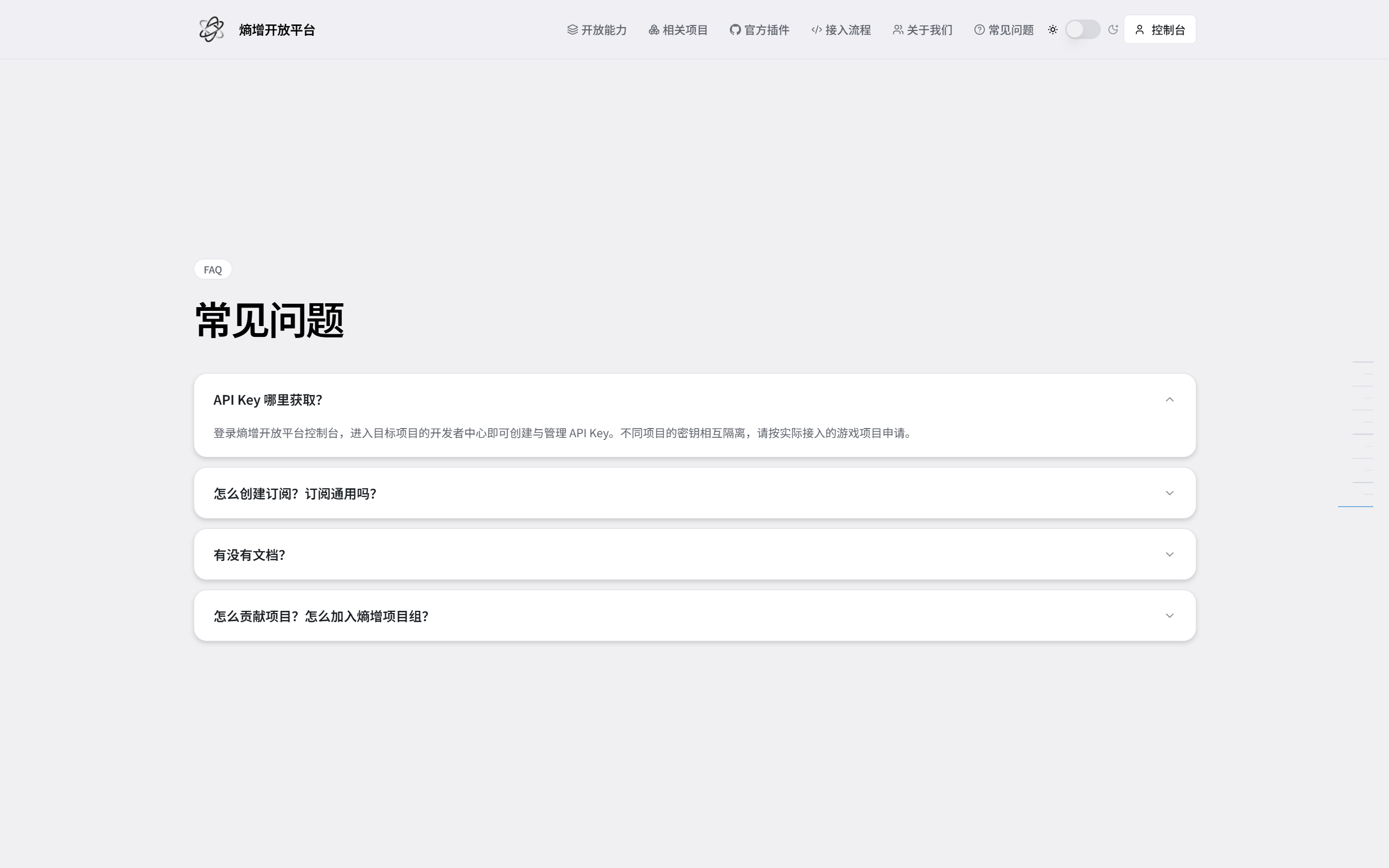Expand 怎么贡献项目 chevron arrow

1169,616
